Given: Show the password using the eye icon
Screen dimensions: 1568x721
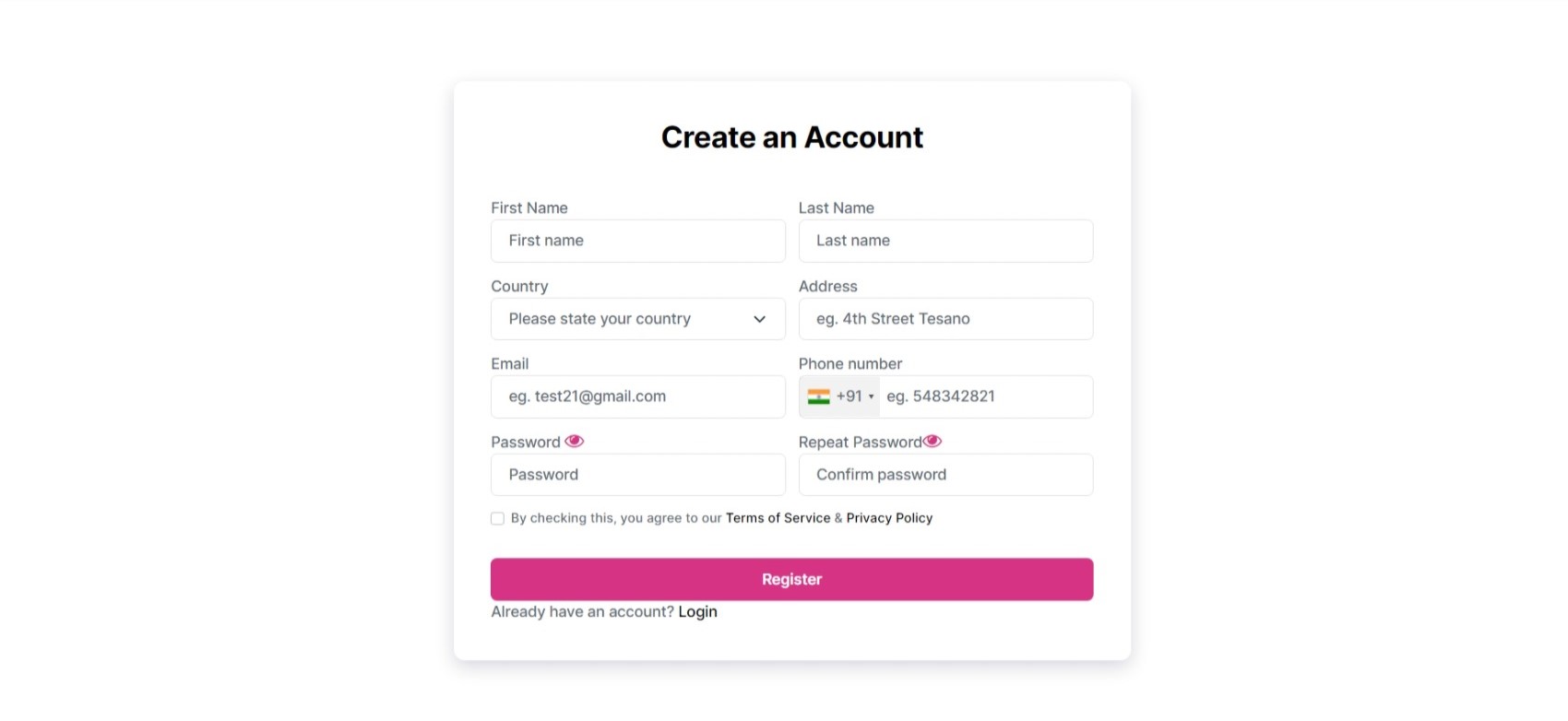Looking at the screenshot, I should (x=574, y=442).
